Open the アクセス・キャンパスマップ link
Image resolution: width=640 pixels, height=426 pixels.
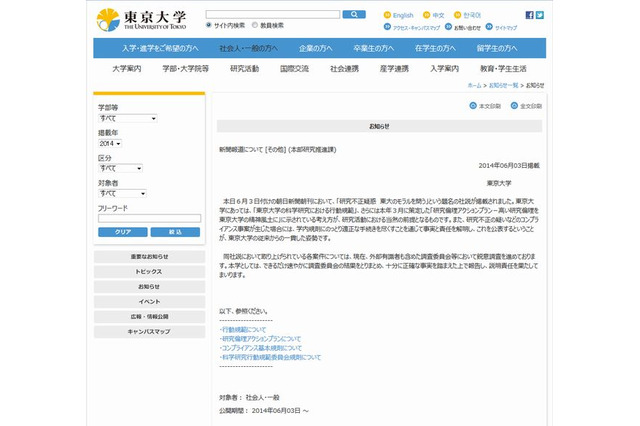[x=416, y=28]
